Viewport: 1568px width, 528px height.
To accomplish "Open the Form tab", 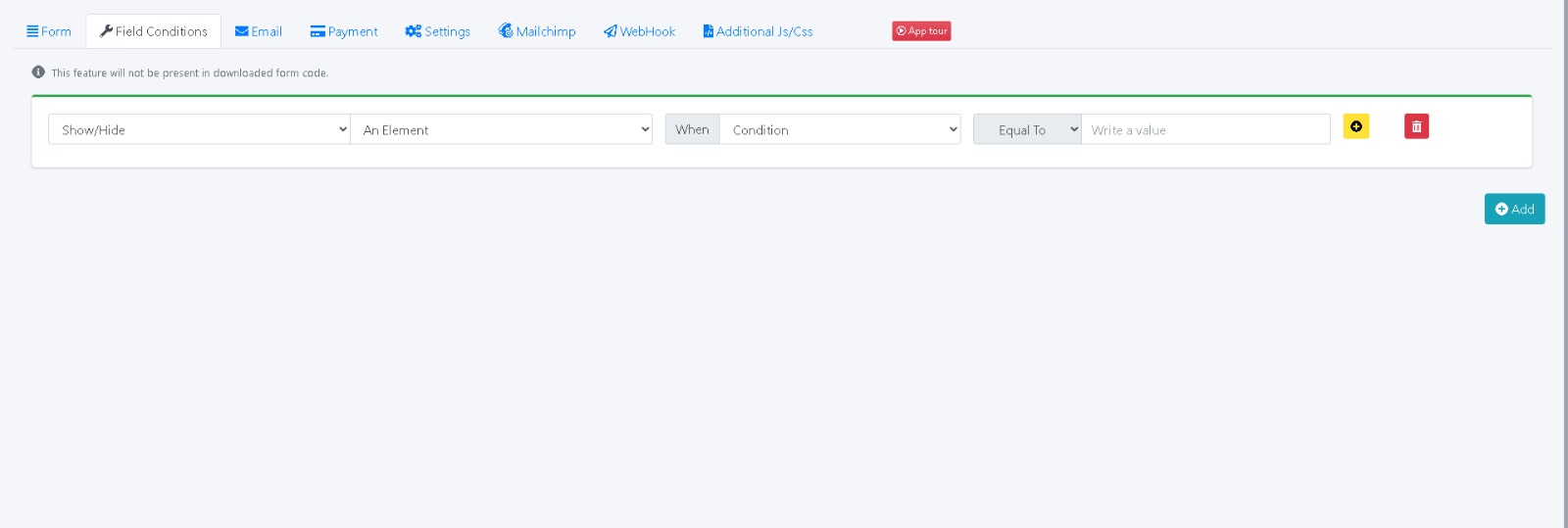I will pos(49,31).
